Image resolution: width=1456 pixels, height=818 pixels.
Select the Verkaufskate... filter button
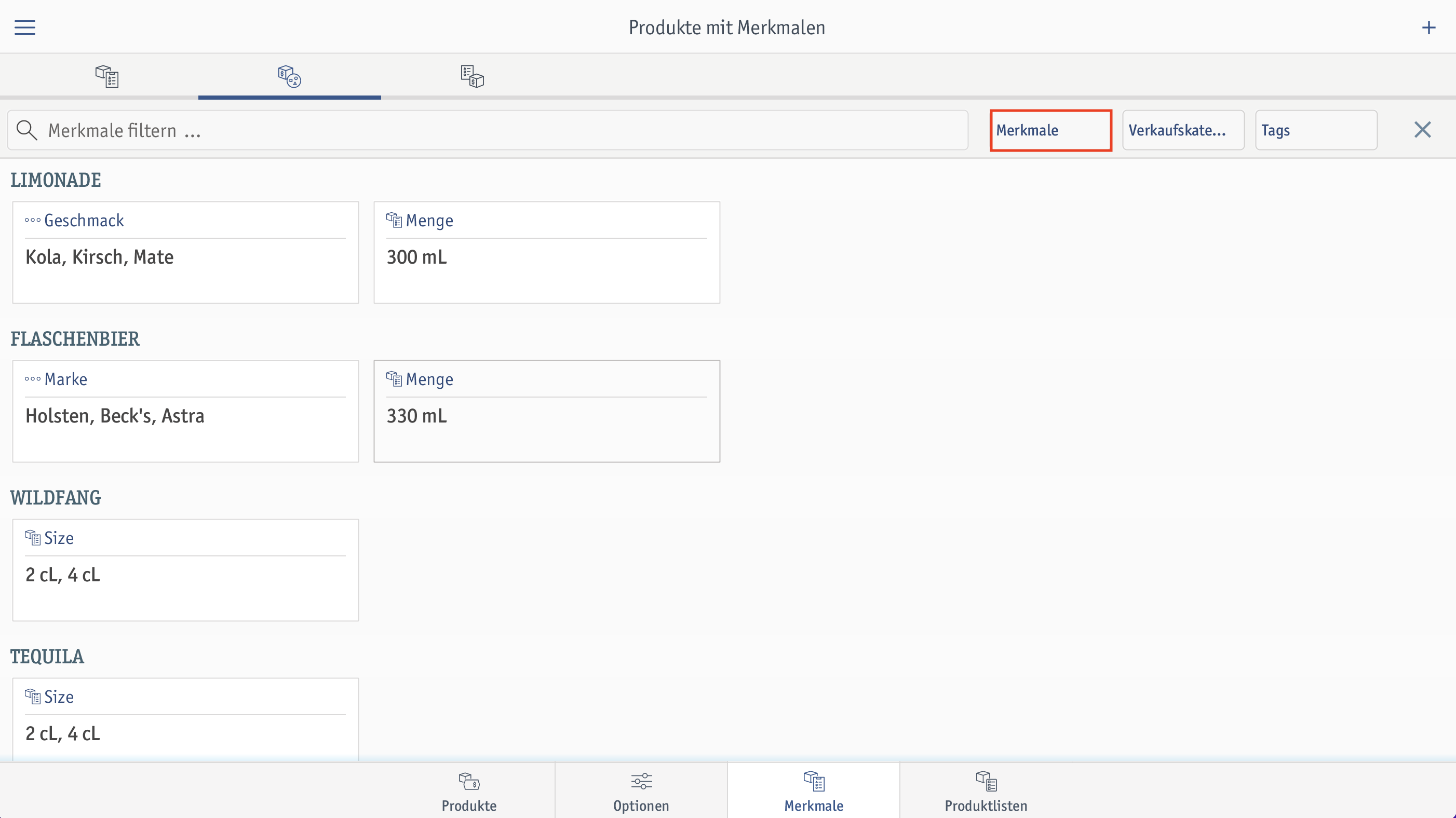(x=1183, y=130)
